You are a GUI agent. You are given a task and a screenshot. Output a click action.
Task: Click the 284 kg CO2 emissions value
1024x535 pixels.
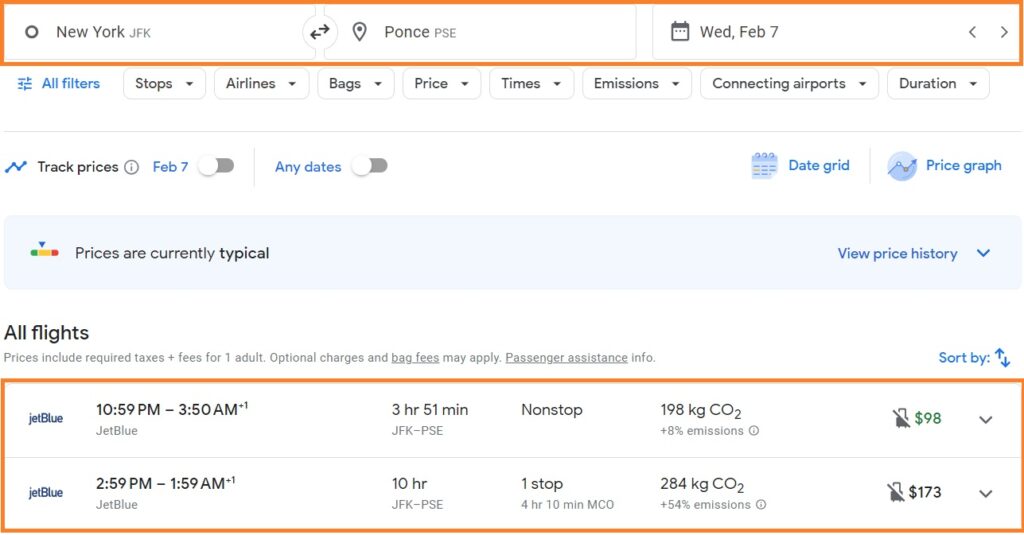click(702, 485)
